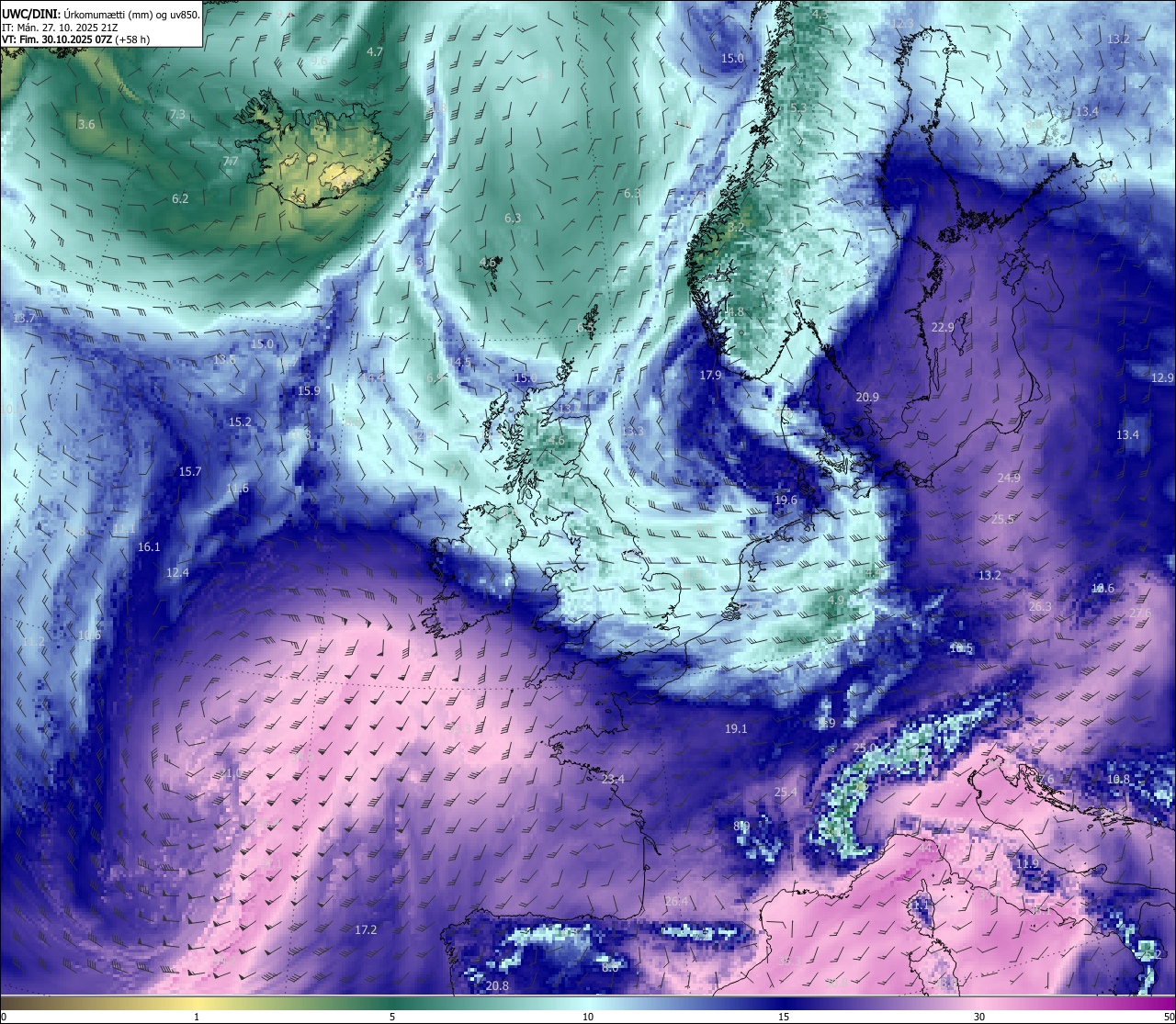Click the 1 tick on the color scale

[197, 1017]
